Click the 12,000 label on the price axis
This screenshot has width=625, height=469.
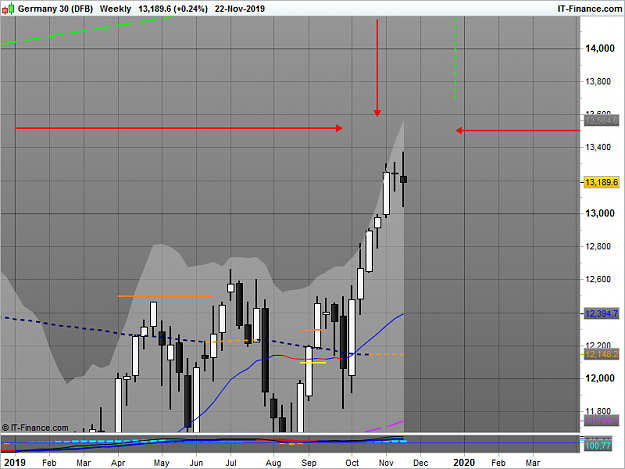[x=599, y=378]
